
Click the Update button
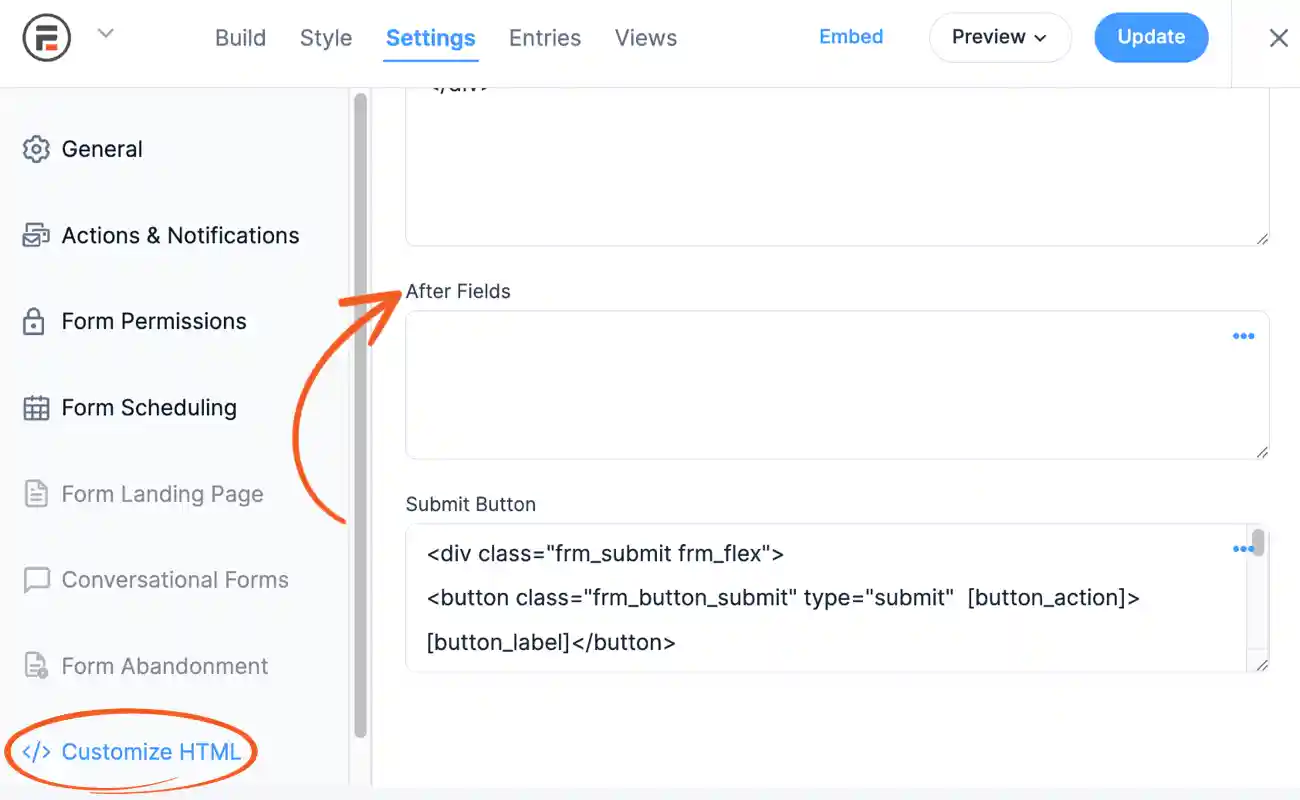point(1150,37)
